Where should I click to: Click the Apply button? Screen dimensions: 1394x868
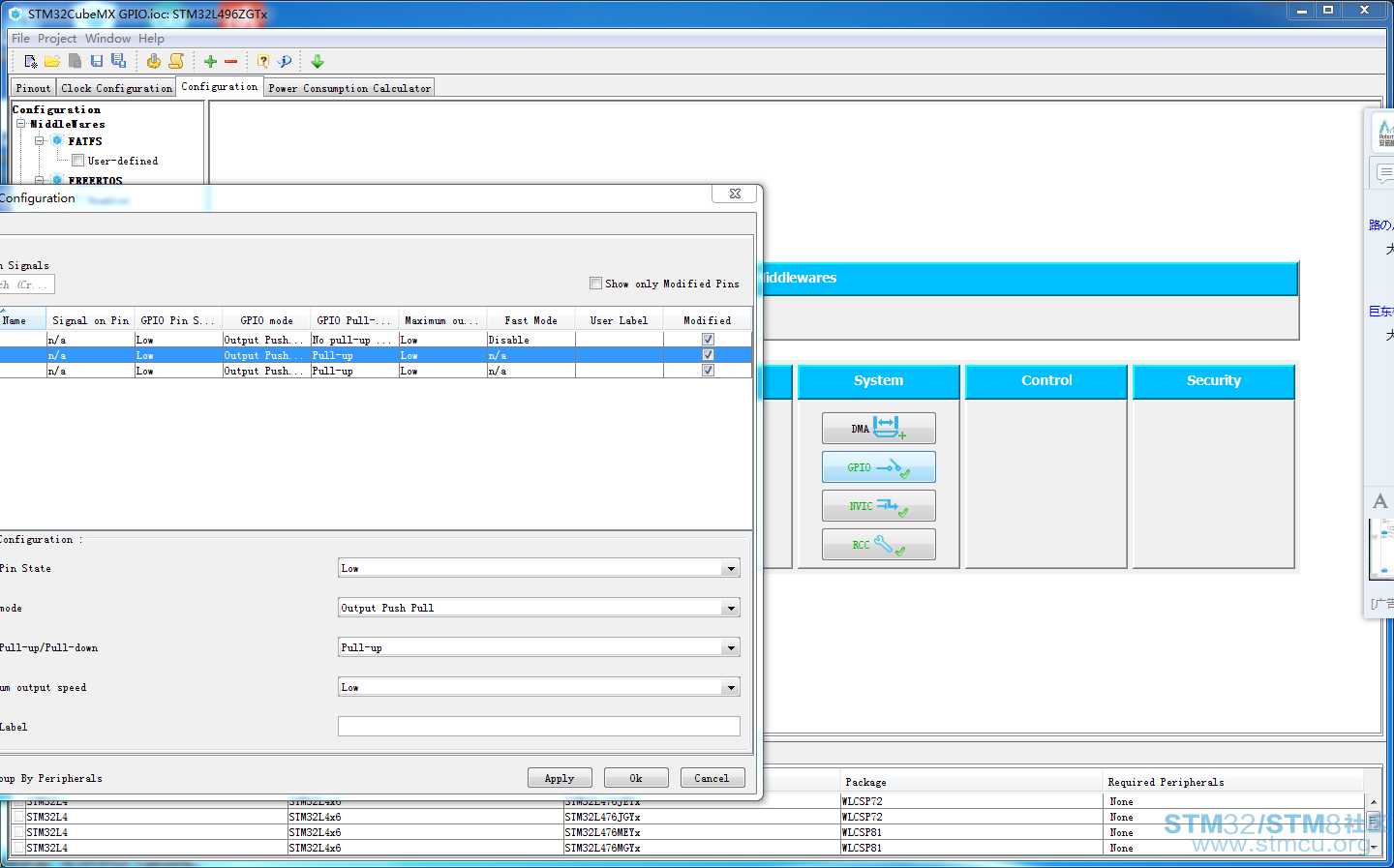tap(560, 778)
